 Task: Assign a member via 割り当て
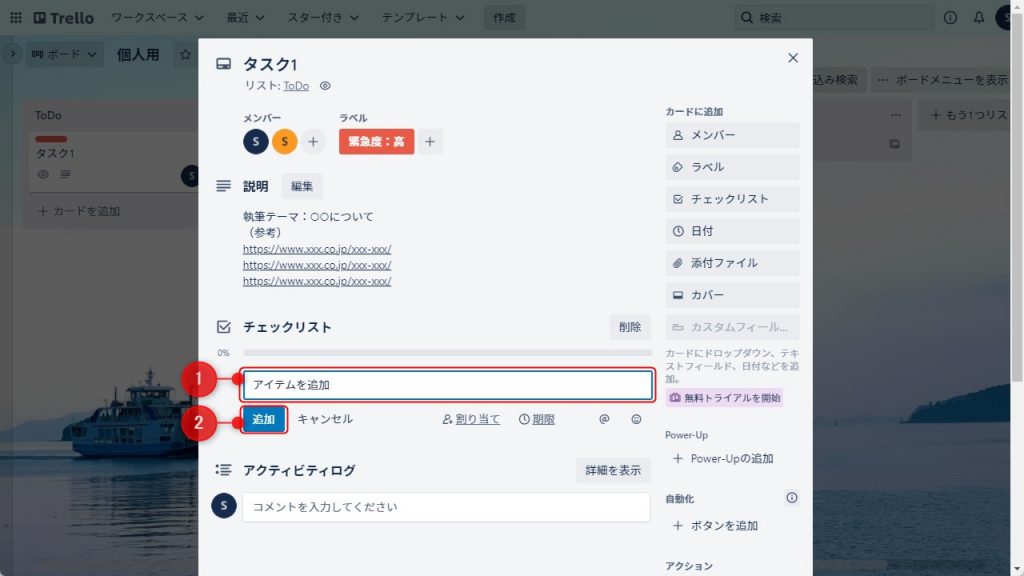pos(471,419)
